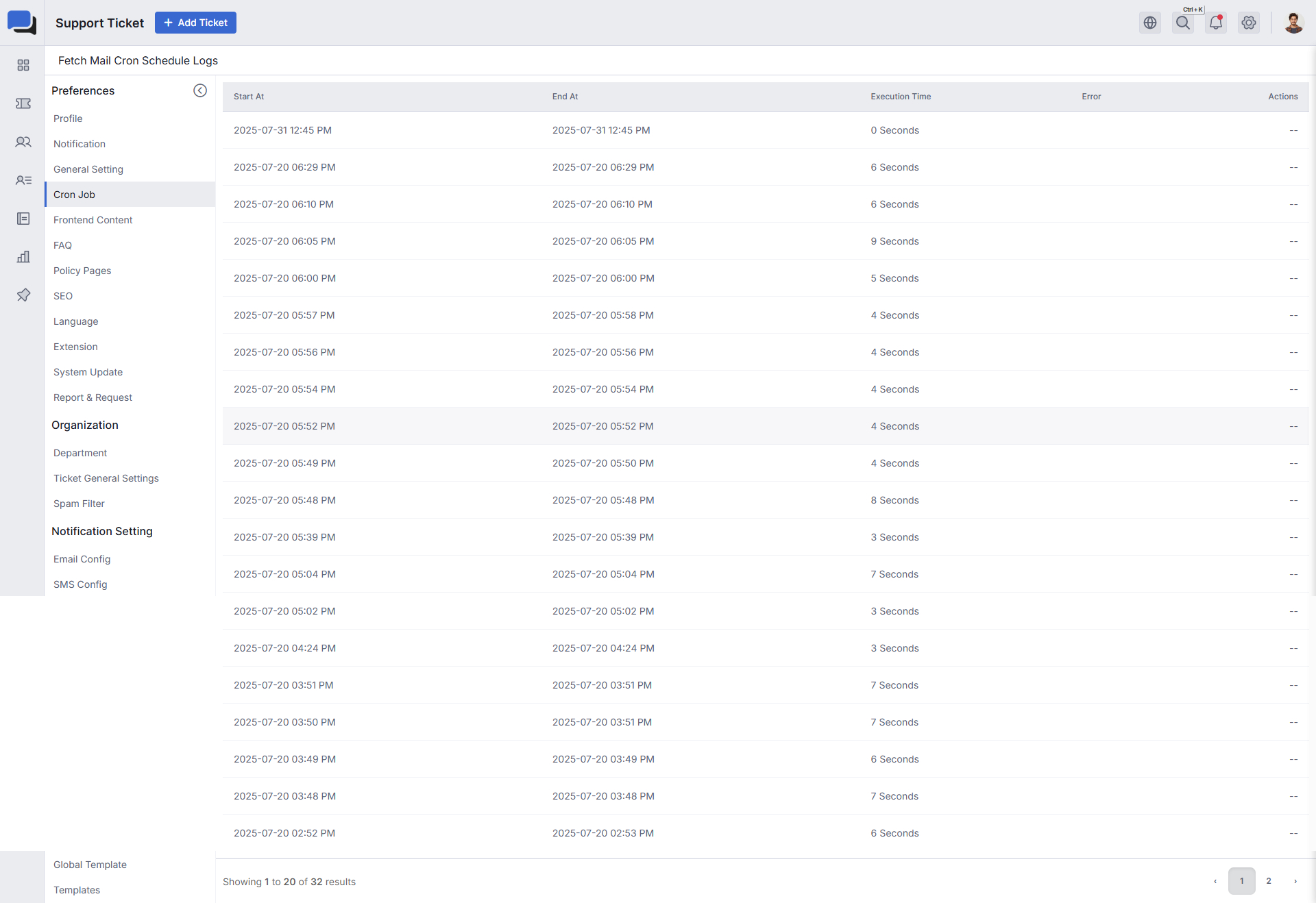Open notifications bell icon
This screenshot has width=1316, height=903.
pyautogui.click(x=1216, y=23)
